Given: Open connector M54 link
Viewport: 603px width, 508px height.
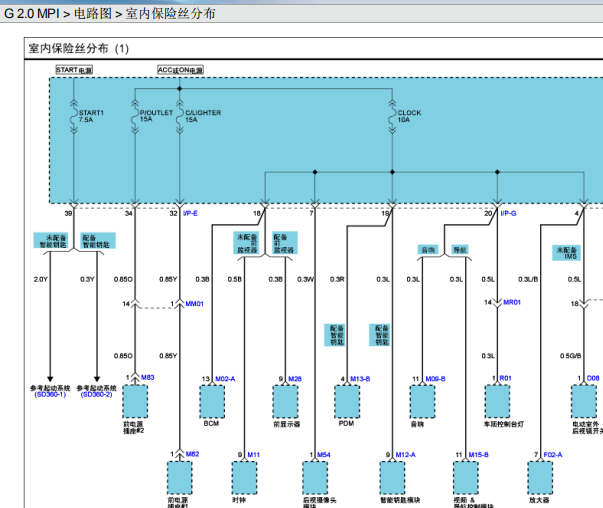Looking at the screenshot, I should (324, 455).
